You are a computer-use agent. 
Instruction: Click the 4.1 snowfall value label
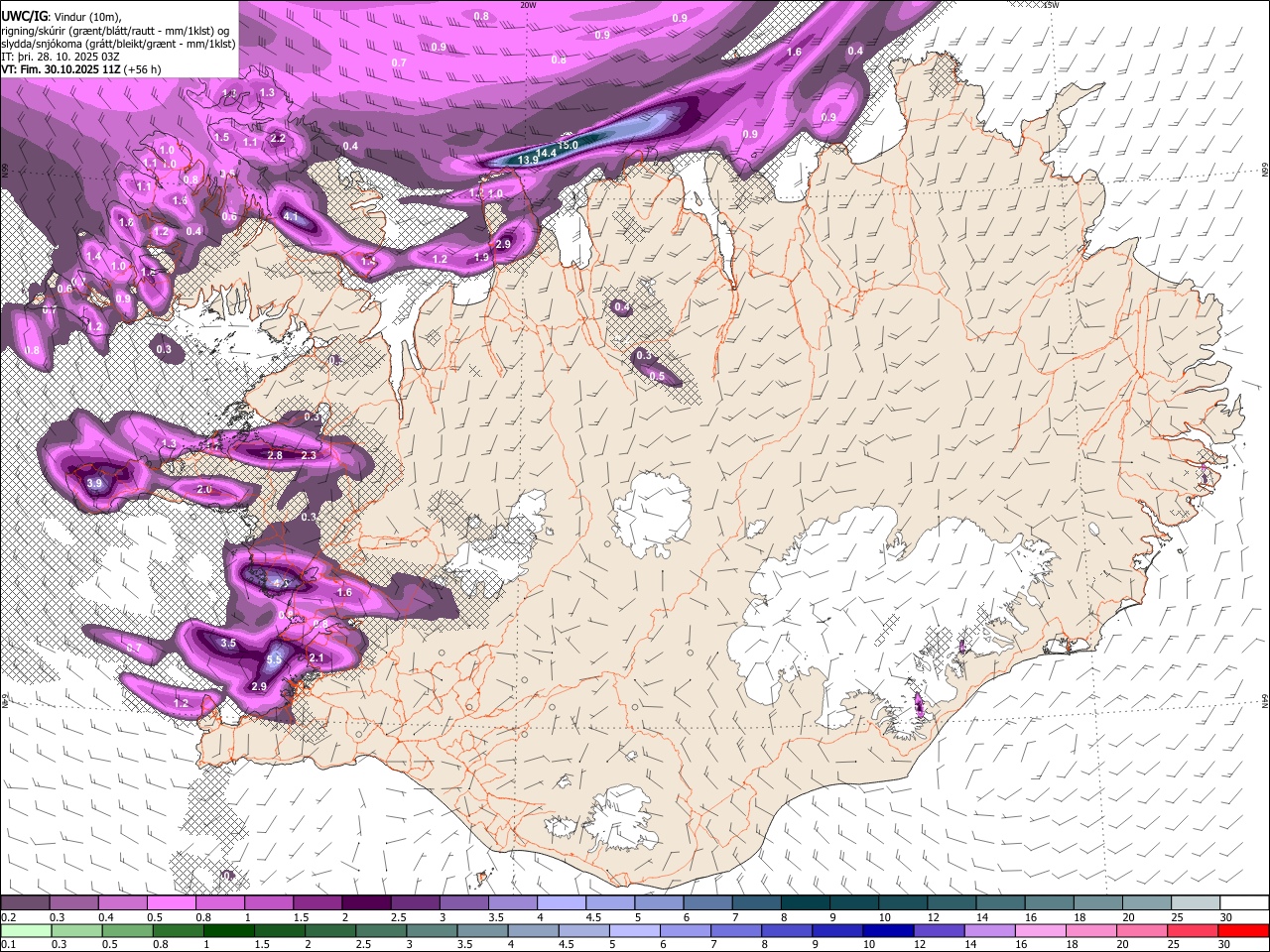(291, 216)
